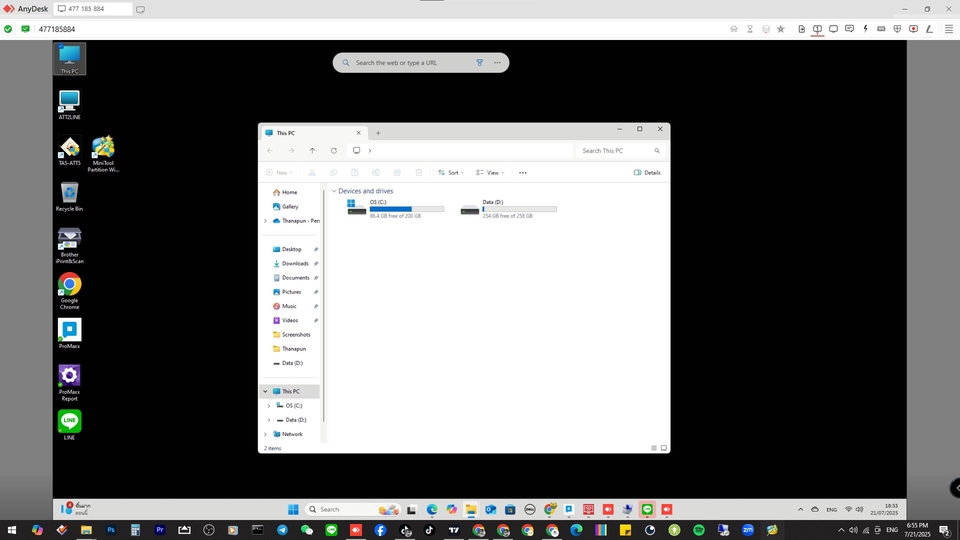The image size is (960, 540).
Task: Click the Refresh icon in File Explorer
Action: click(x=334, y=151)
